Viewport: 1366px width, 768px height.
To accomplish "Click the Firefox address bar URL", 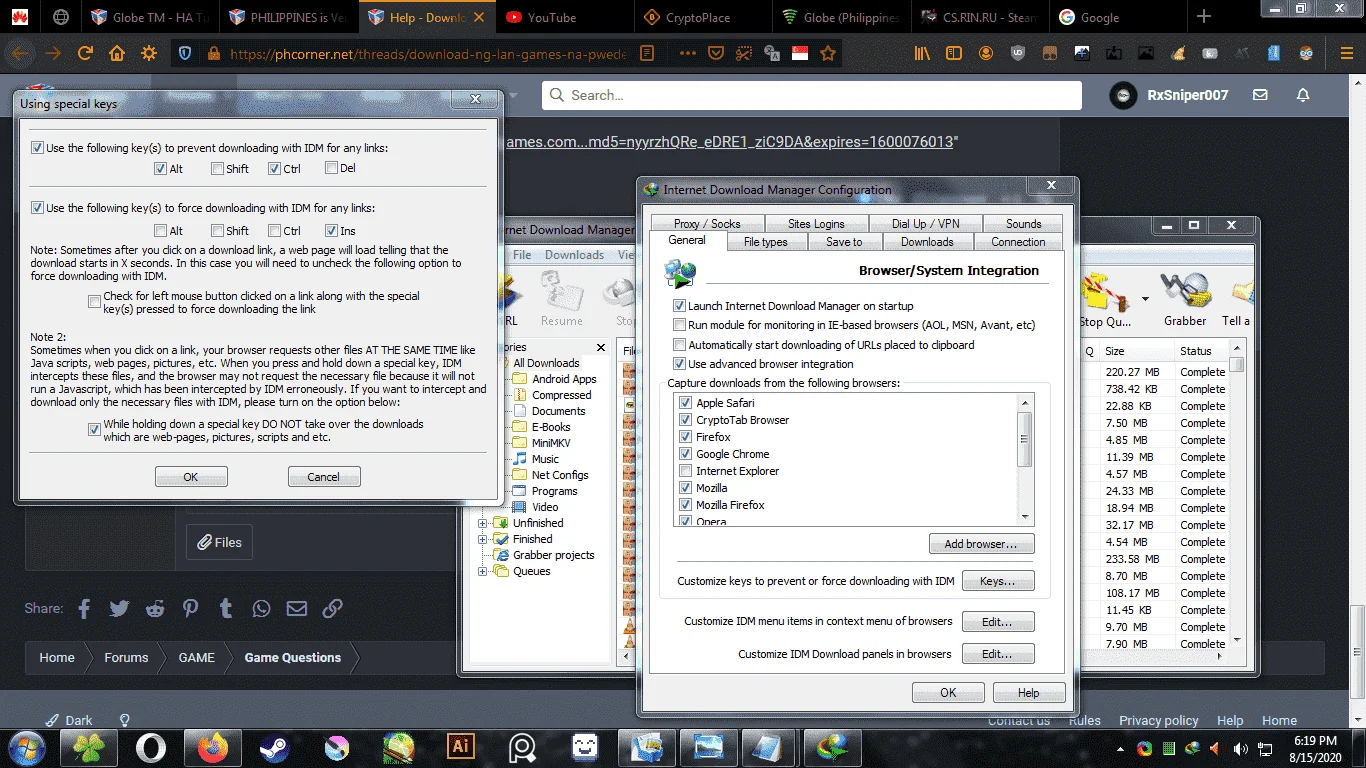I will (x=428, y=54).
